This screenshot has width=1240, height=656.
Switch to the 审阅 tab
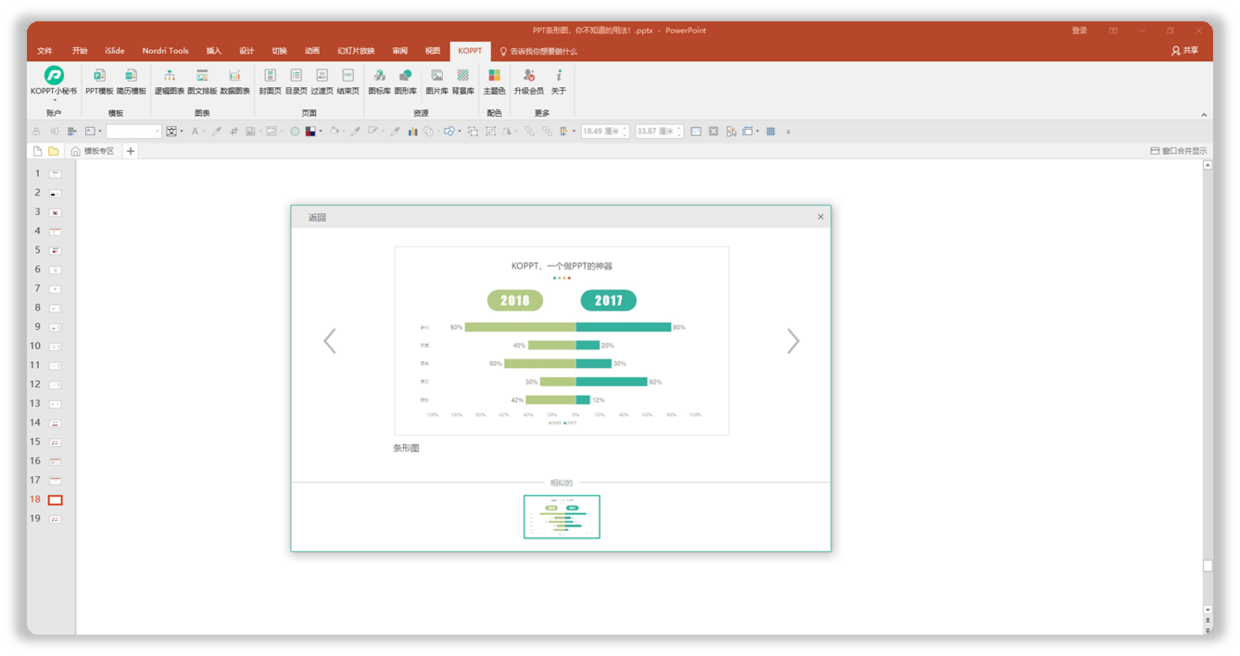400,51
